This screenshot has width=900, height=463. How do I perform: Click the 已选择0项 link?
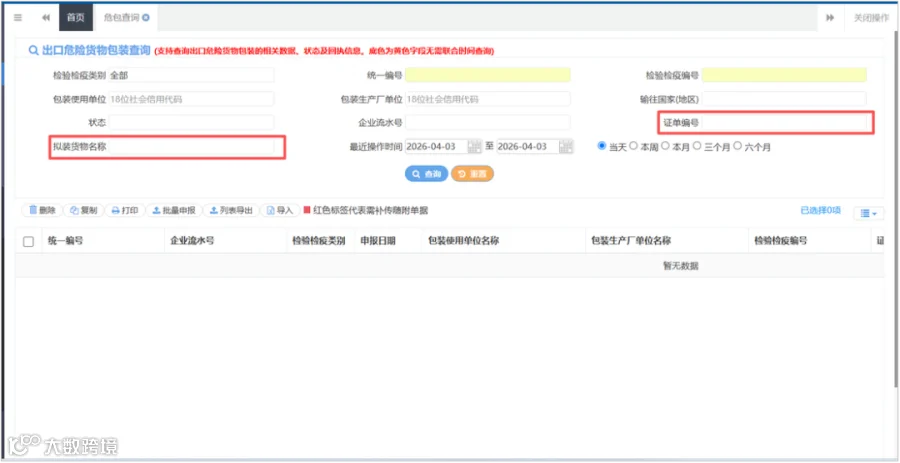[x=821, y=211]
